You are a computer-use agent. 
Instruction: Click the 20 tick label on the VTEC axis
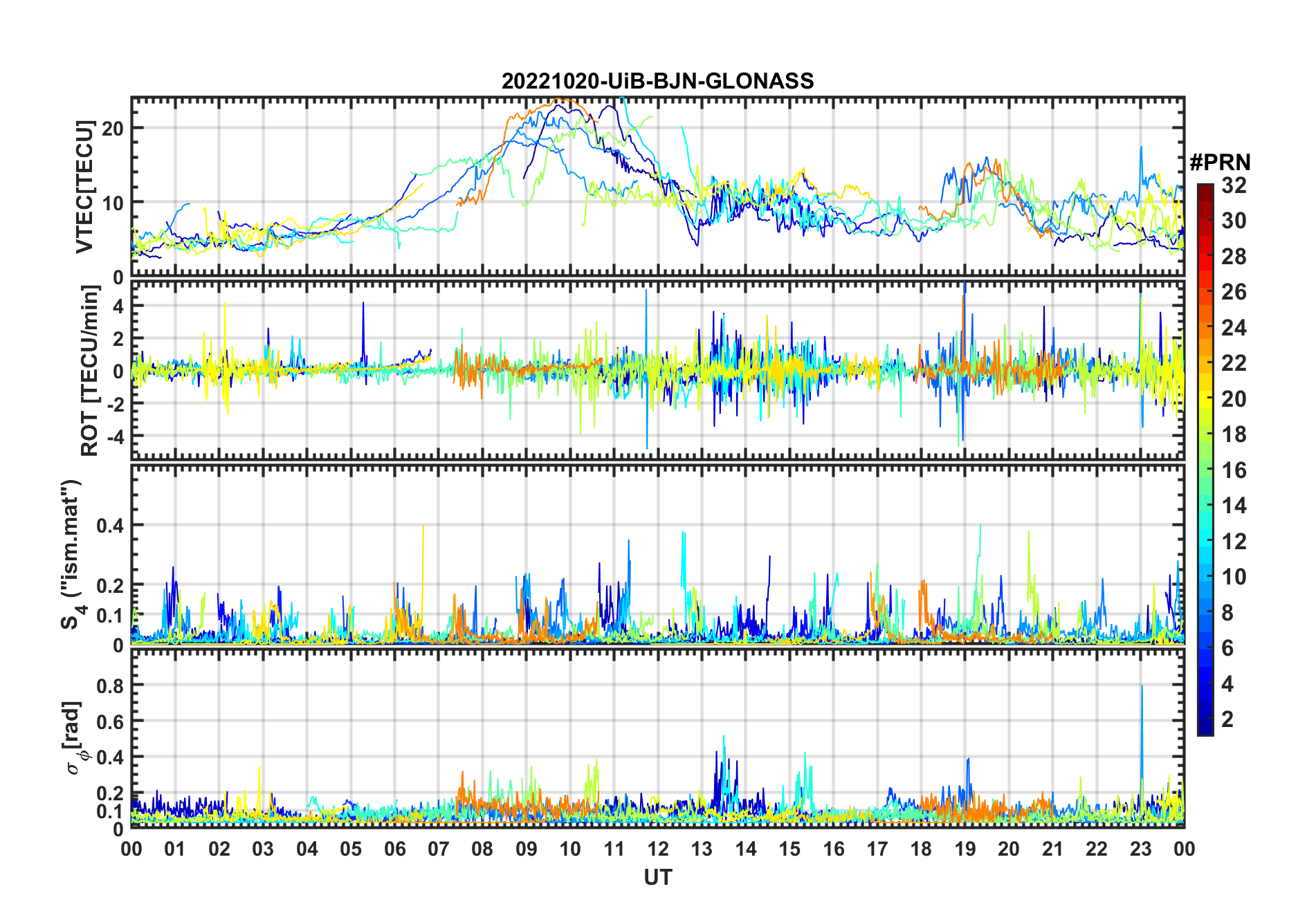[x=113, y=129]
